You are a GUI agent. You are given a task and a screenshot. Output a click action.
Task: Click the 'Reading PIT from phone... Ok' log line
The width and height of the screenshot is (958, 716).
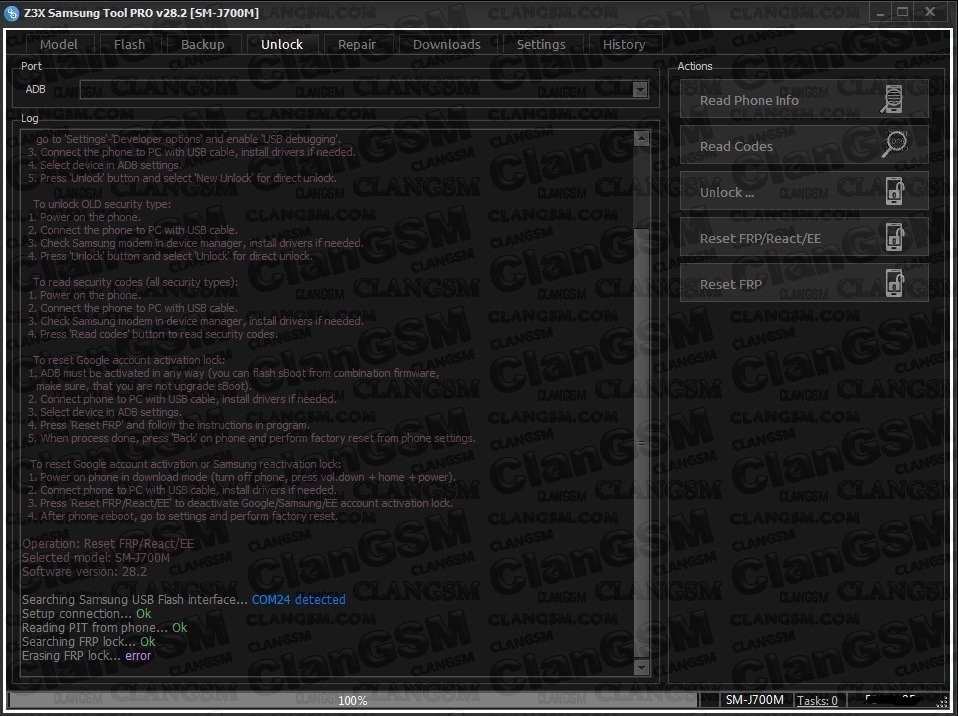pyautogui.click(x=104, y=627)
